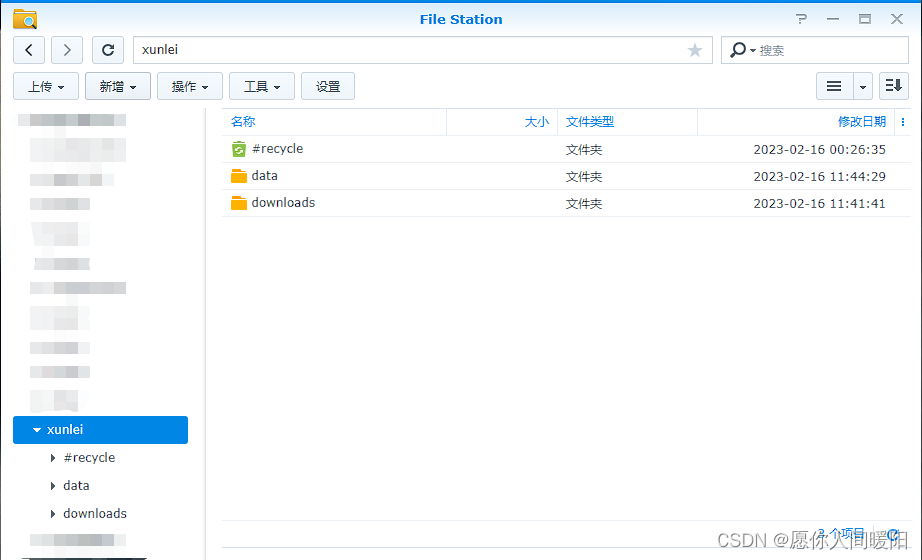Refresh the current folder listing
This screenshot has width=922, height=560.
tap(108, 50)
